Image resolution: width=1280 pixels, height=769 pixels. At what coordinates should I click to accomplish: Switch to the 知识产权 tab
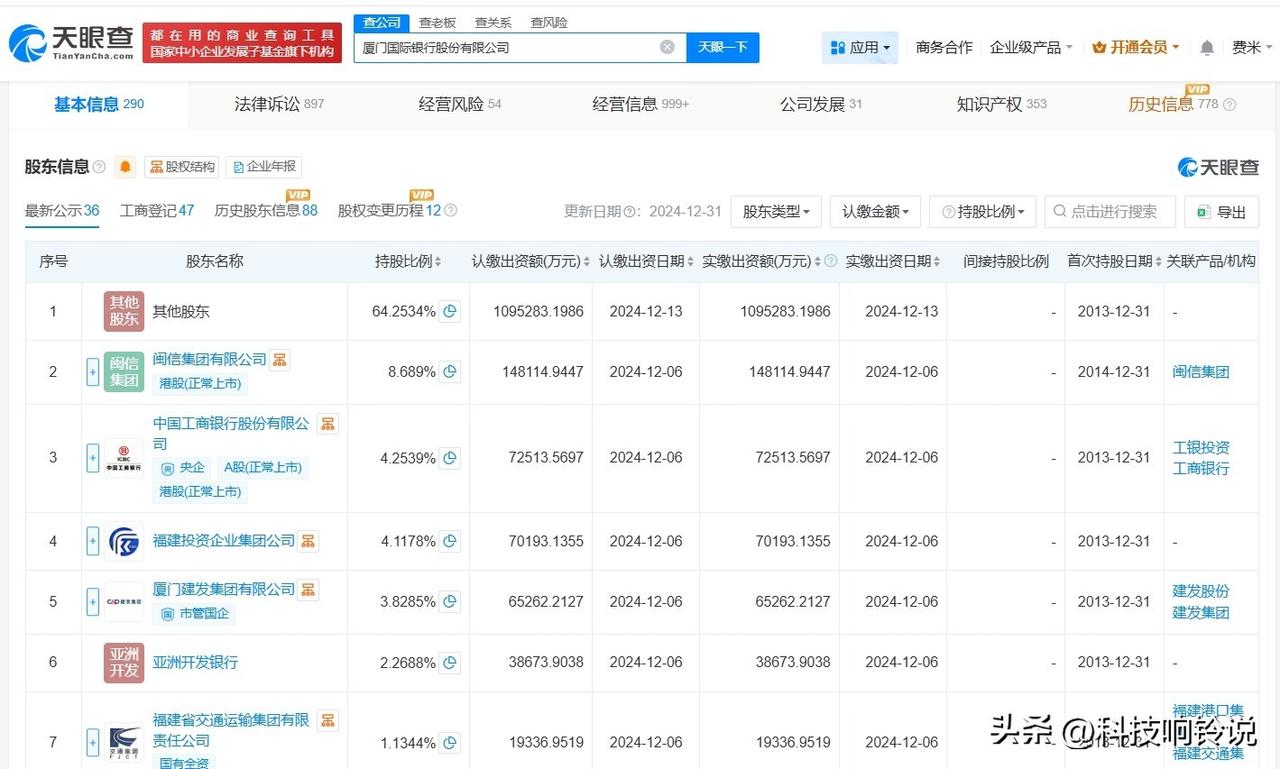[1002, 104]
